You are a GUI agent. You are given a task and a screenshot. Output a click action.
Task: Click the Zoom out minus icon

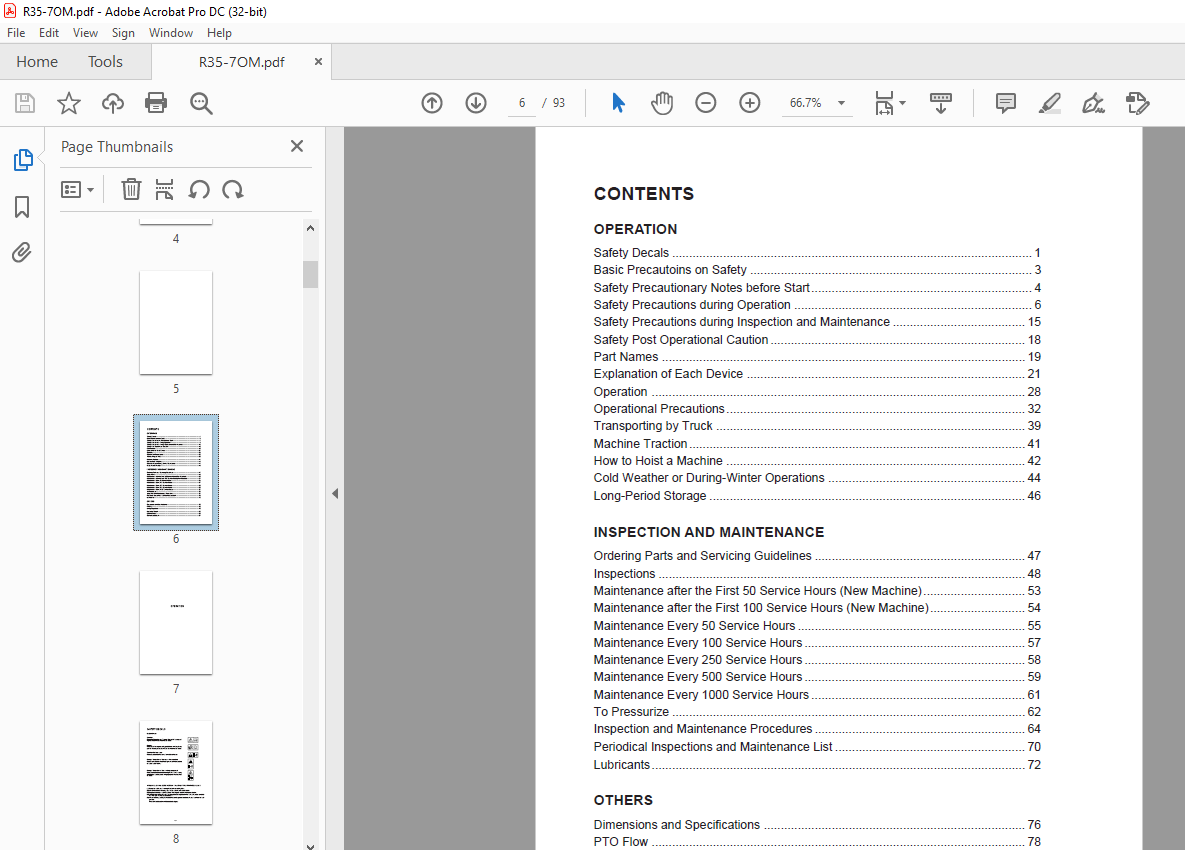[x=706, y=103]
